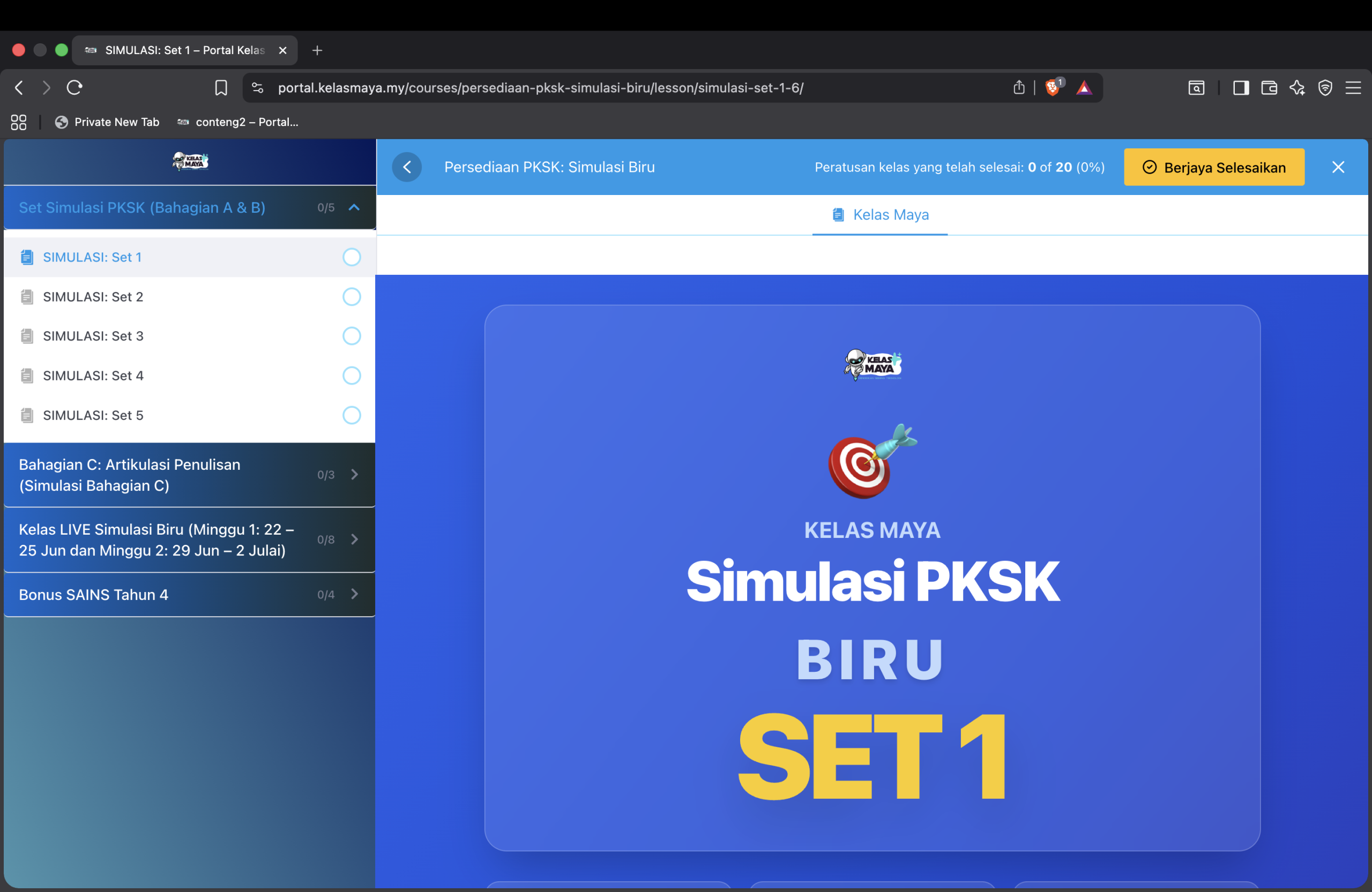Toggle the browser sidebar panel icon
1372x892 pixels.
pos(1241,87)
